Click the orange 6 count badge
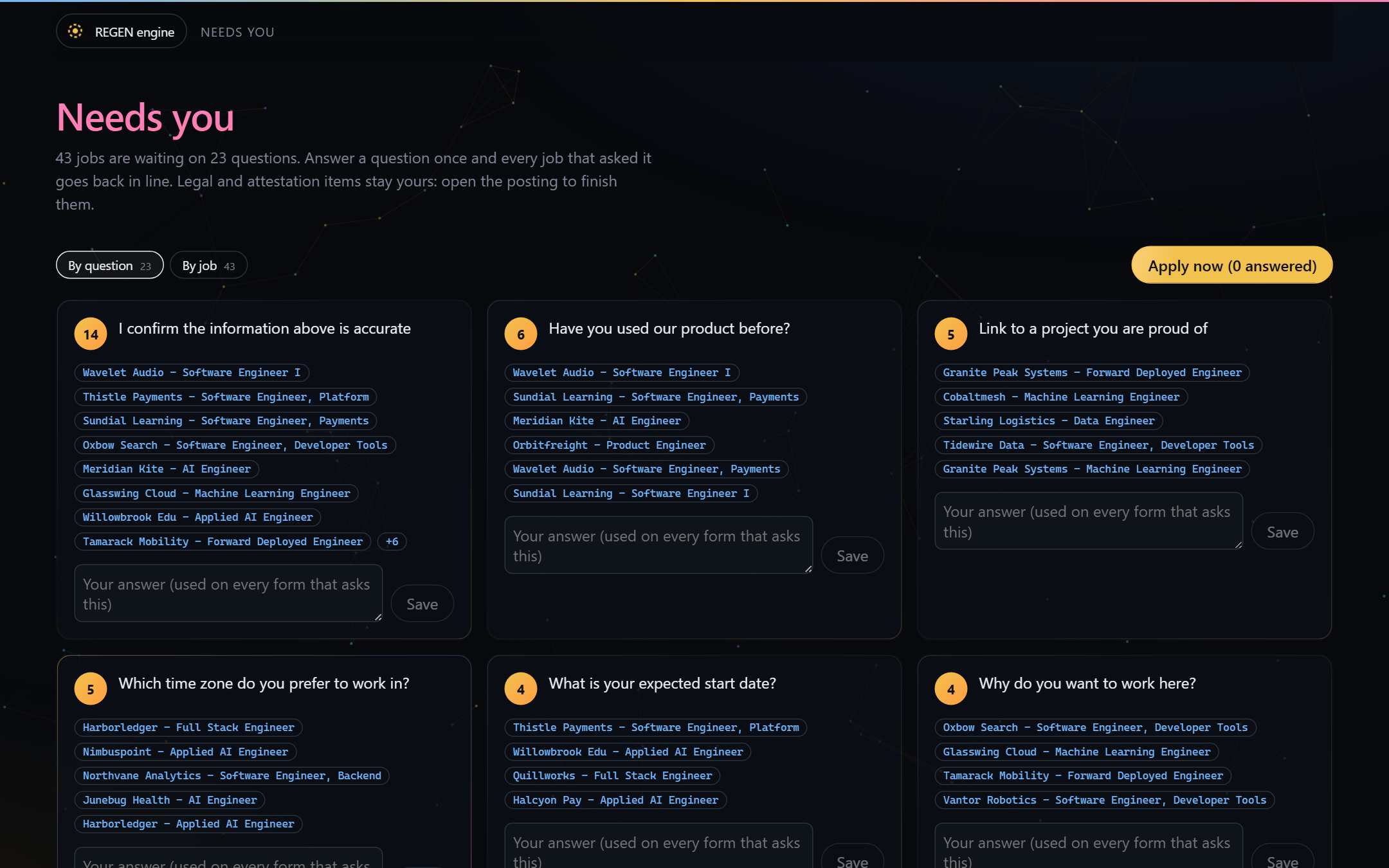 [x=521, y=334]
